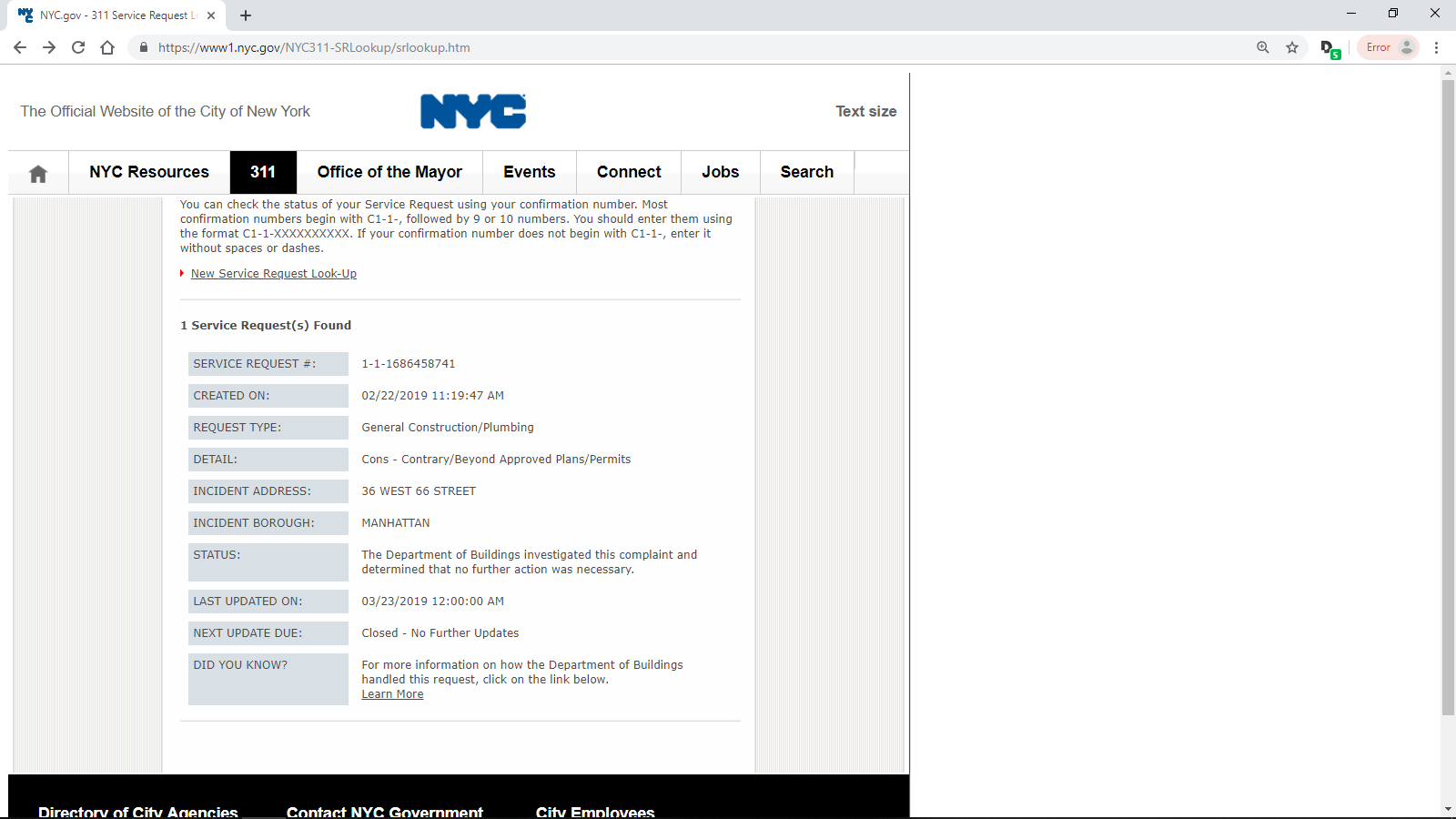Click the scrollbar up arrow
This screenshot has height=819, width=1456.
coord(1448,72)
